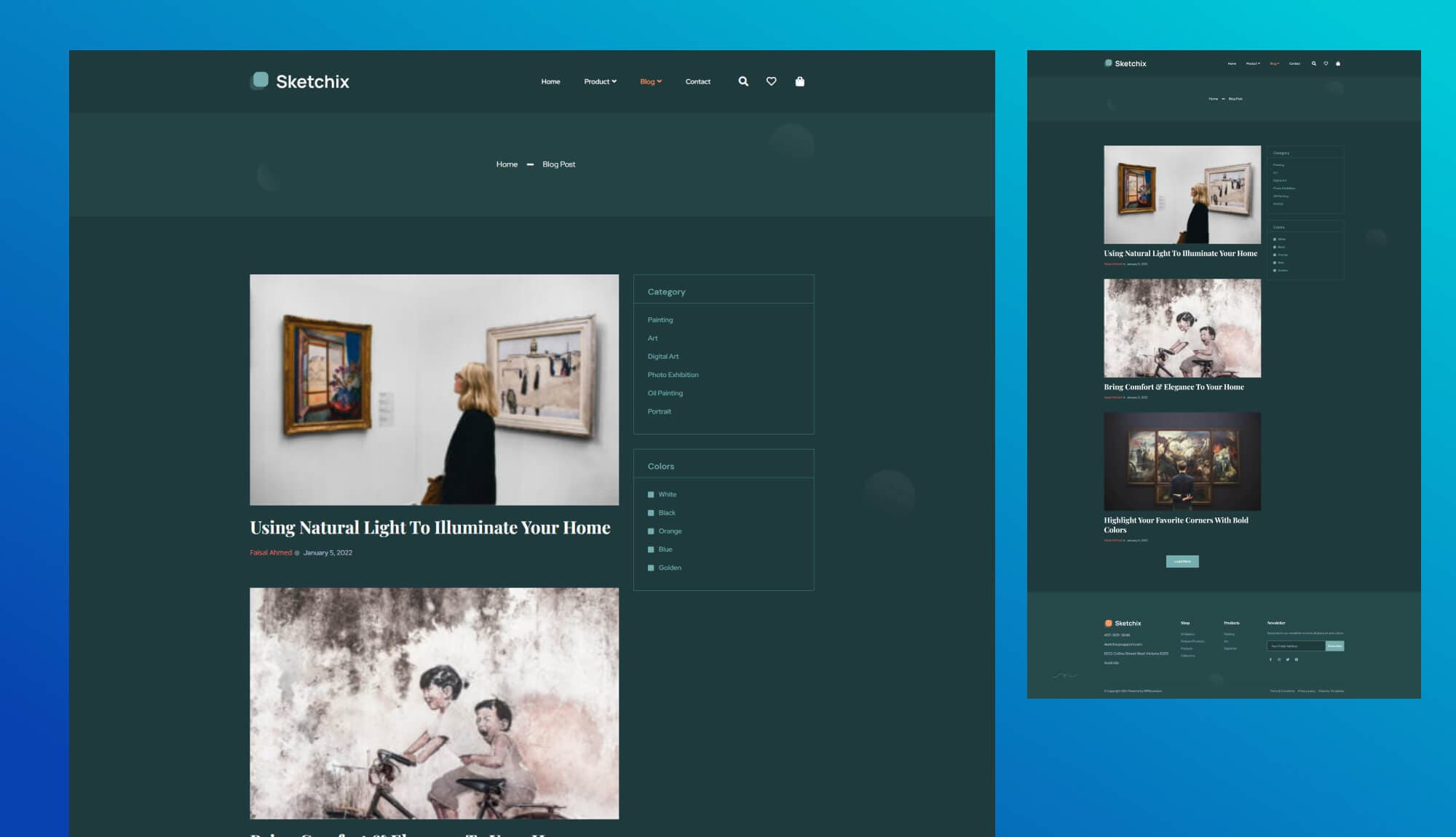Click the orange Sketchix footer logo
Screen dimensions: 1456x837
click(1108, 623)
